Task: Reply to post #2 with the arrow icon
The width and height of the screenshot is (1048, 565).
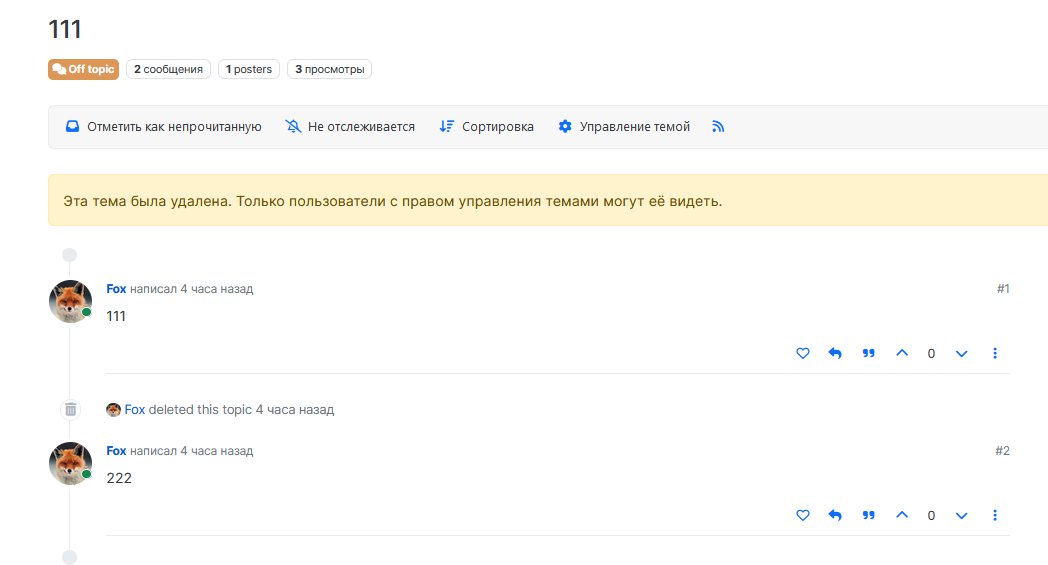Action: pos(835,515)
